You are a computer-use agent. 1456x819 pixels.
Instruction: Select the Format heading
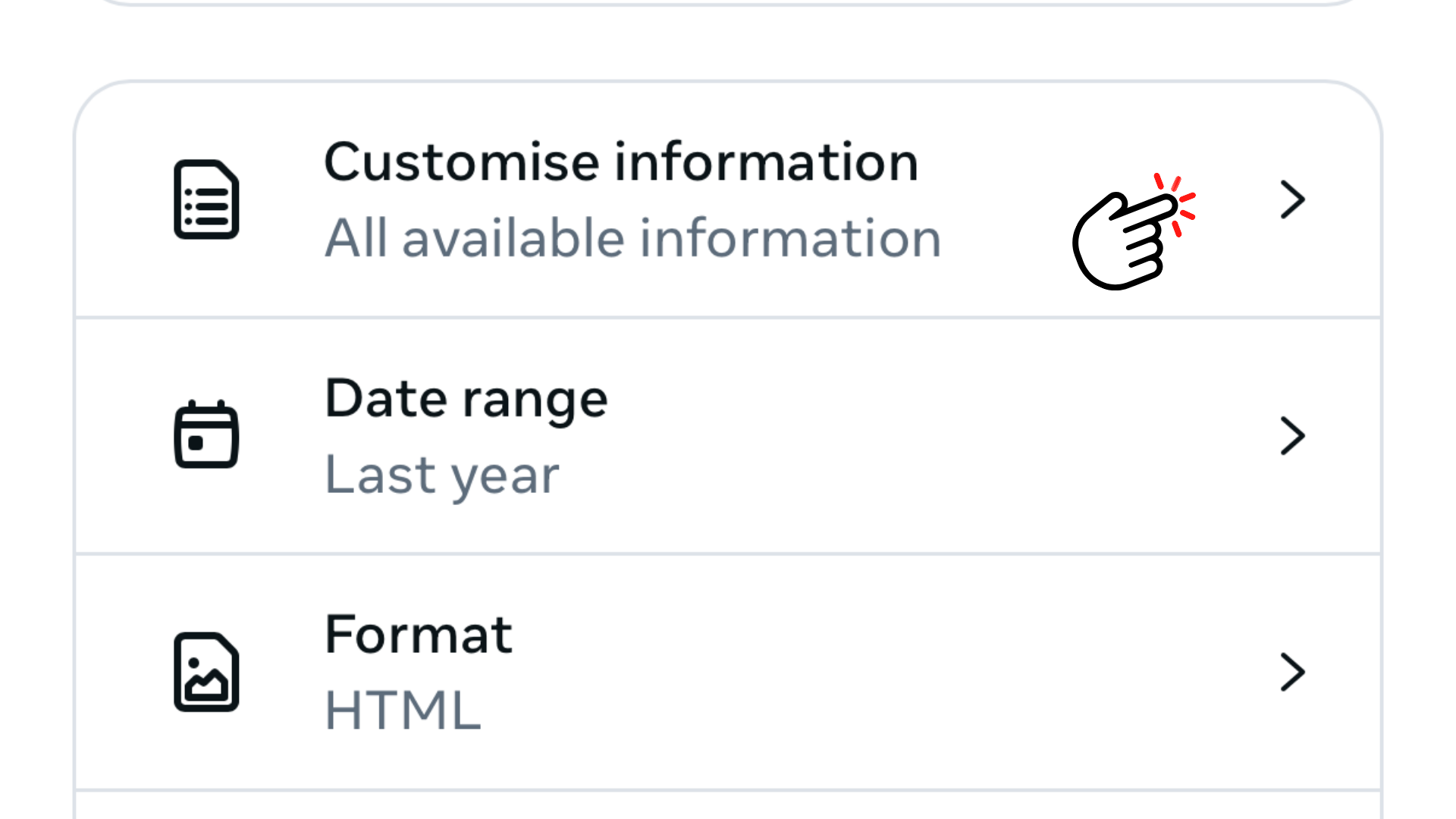coord(419,635)
